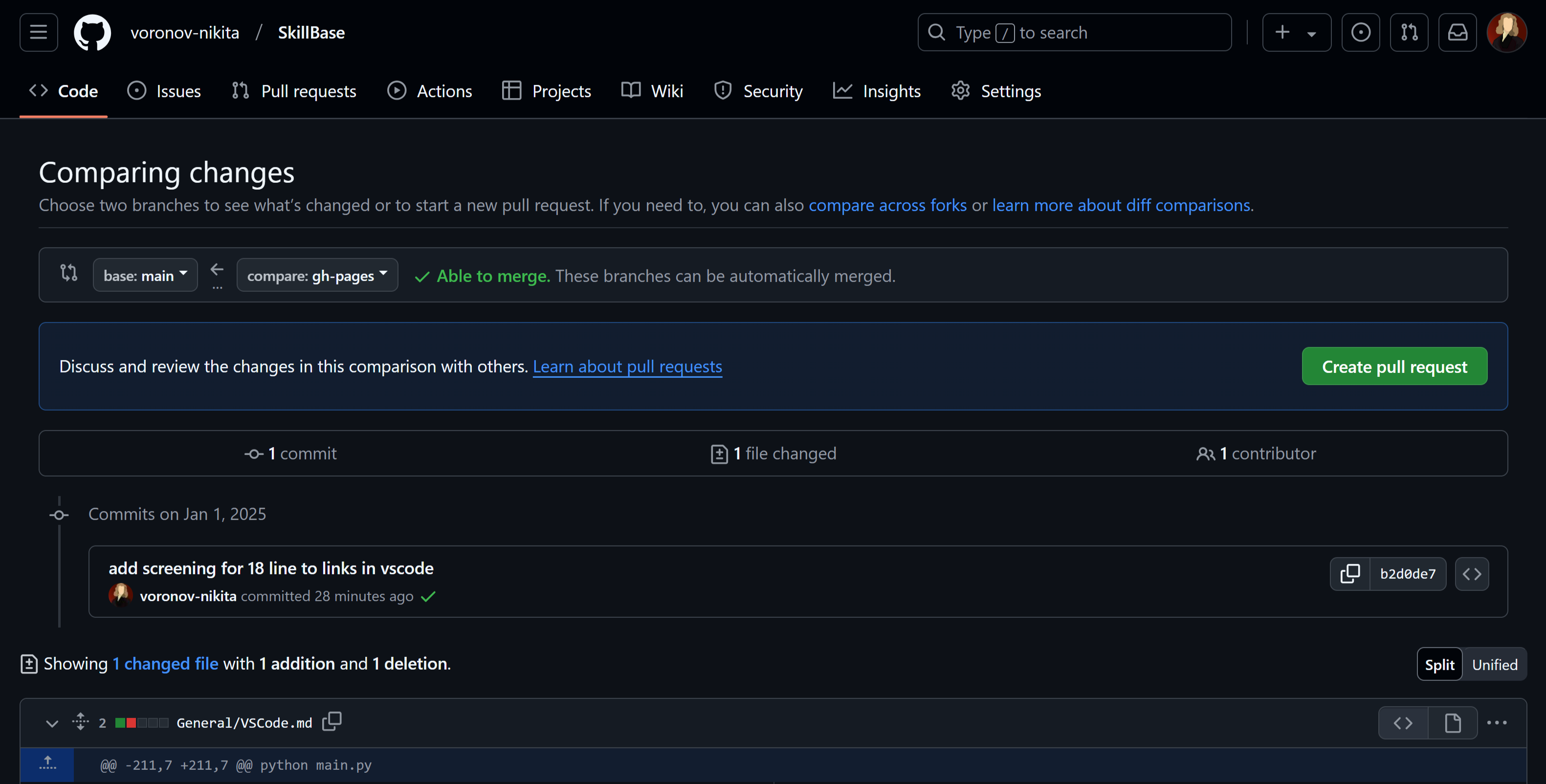Click the diff options ellipsis icon
This screenshot has width=1546, height=784.
click(1498, 721)
